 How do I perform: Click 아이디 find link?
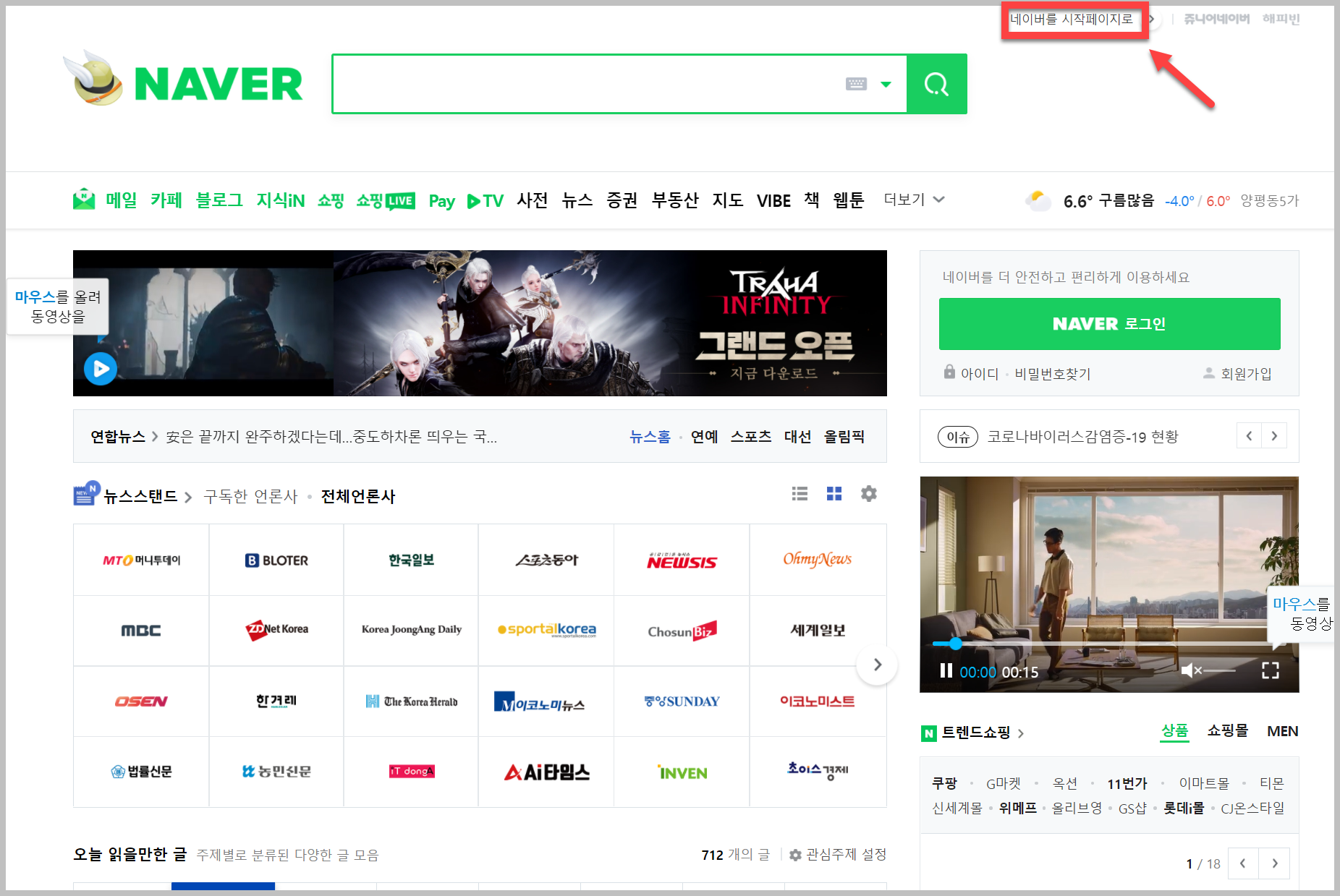(979, 374)
